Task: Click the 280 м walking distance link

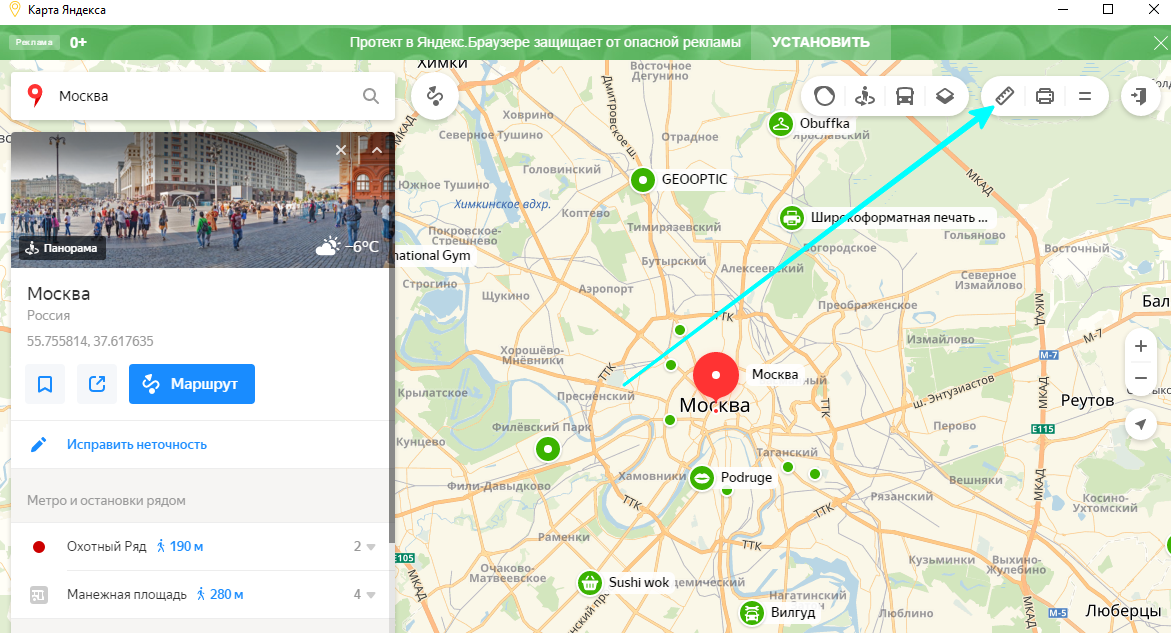Action: 220,595
